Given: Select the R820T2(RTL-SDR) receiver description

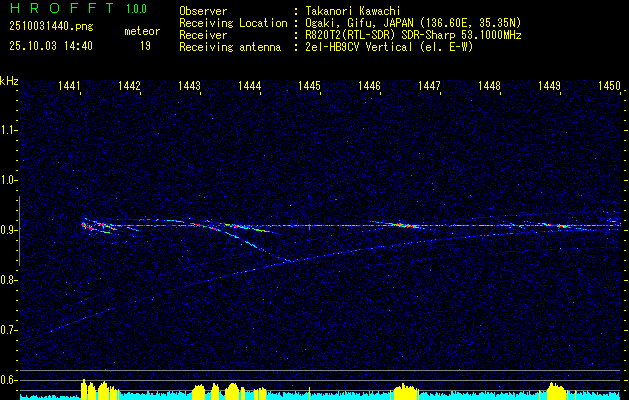Looking at the screenshot, I should 413,35.
